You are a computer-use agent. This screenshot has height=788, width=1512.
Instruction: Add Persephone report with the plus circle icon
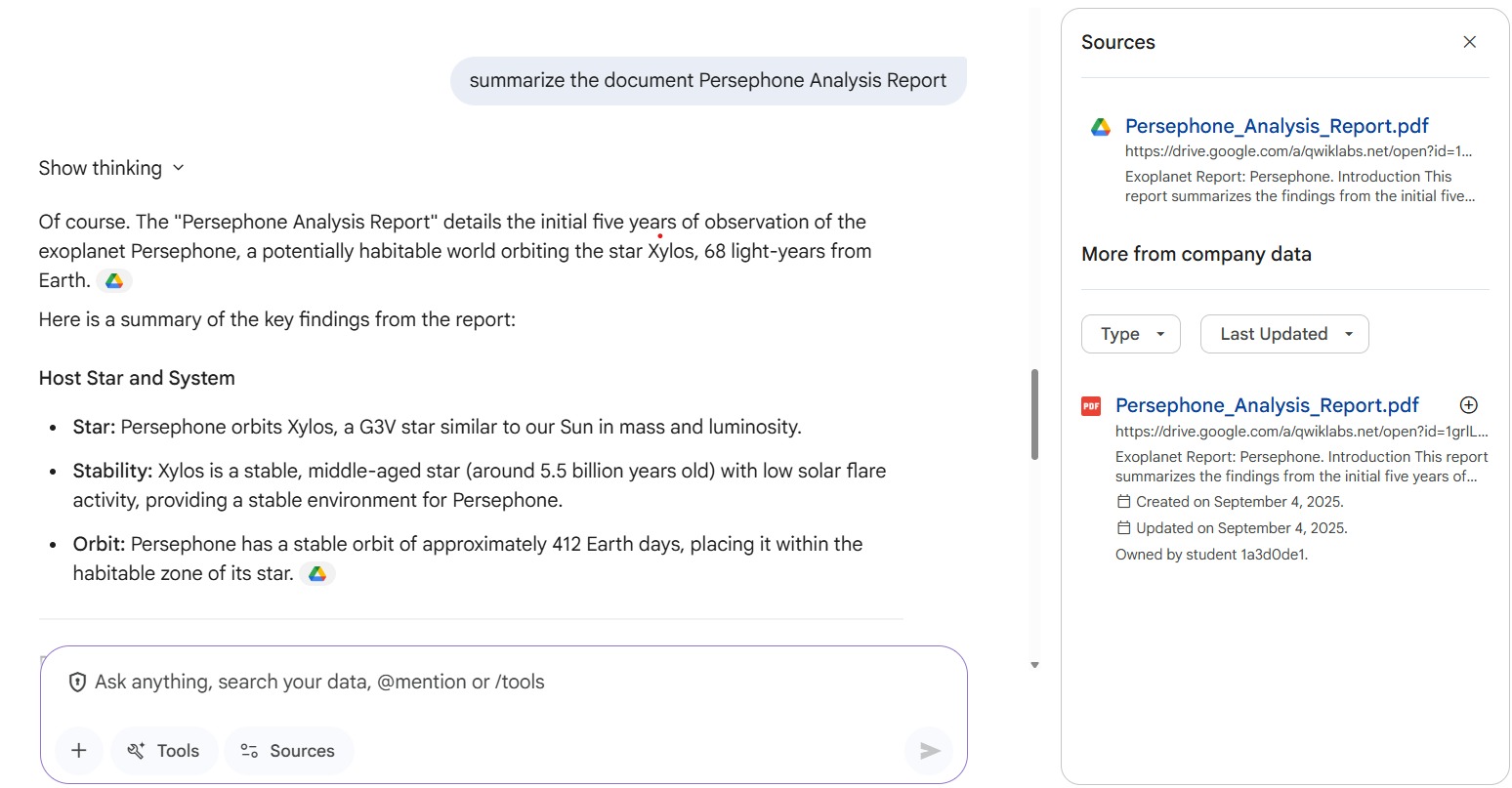click(1468, 405)
